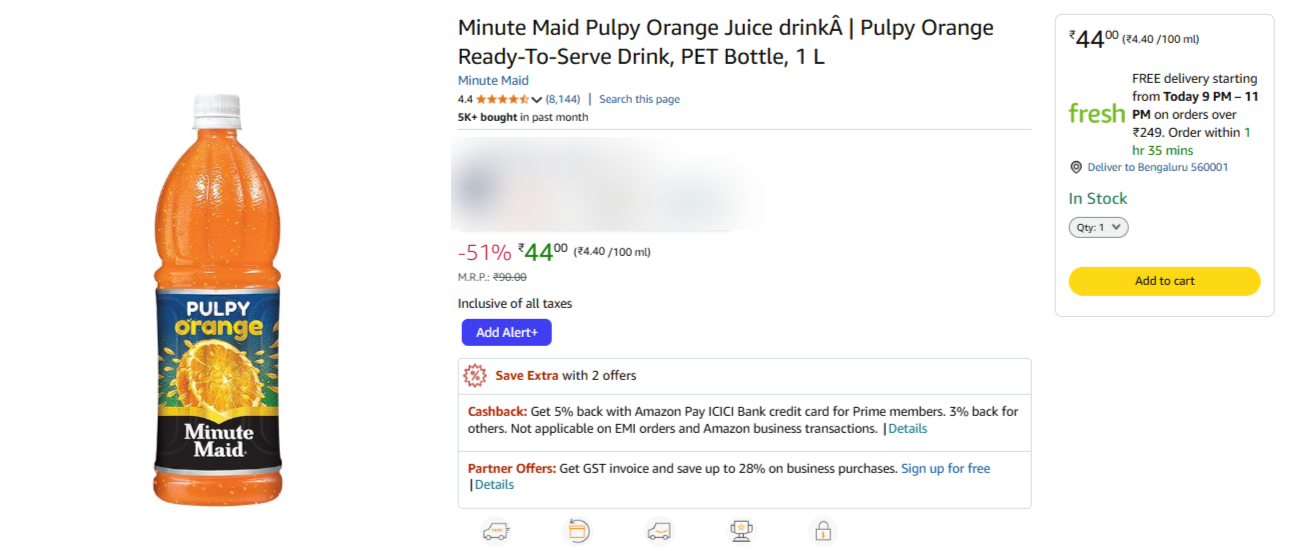Viewport: 1305px width, 551px height.
Task: Click the Amazon Fresh logo
Action: [x=1097, y=114]
